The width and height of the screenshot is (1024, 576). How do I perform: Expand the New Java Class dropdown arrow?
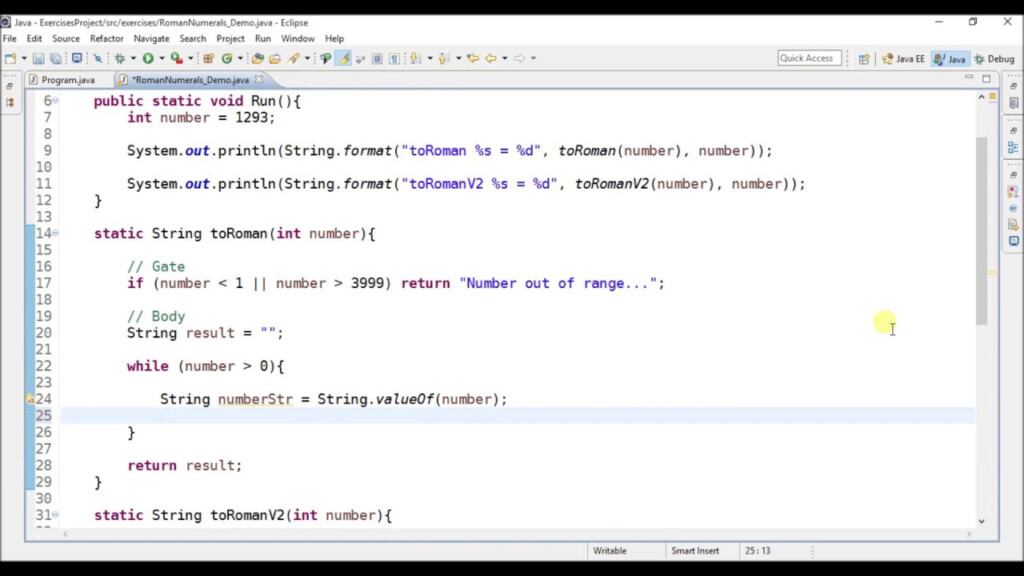[x=240, y=59]
